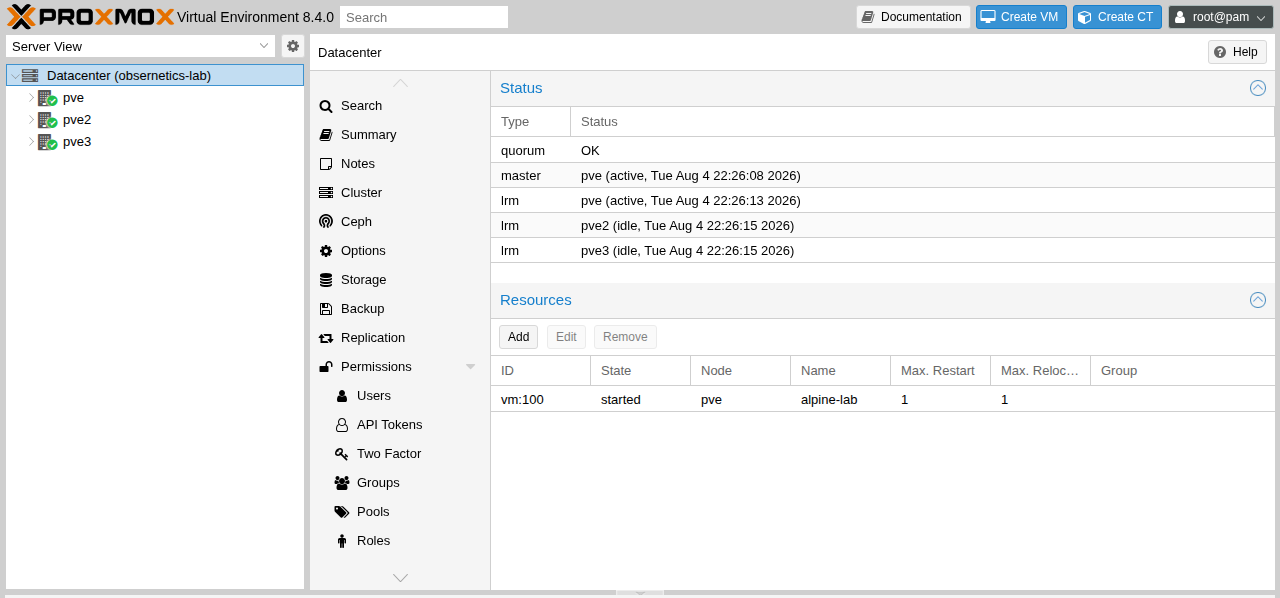Image resolution: width=1280 pixels, height=598 pixels.
Task: Click the Datacenter server icon in tree
Action: 30,76
